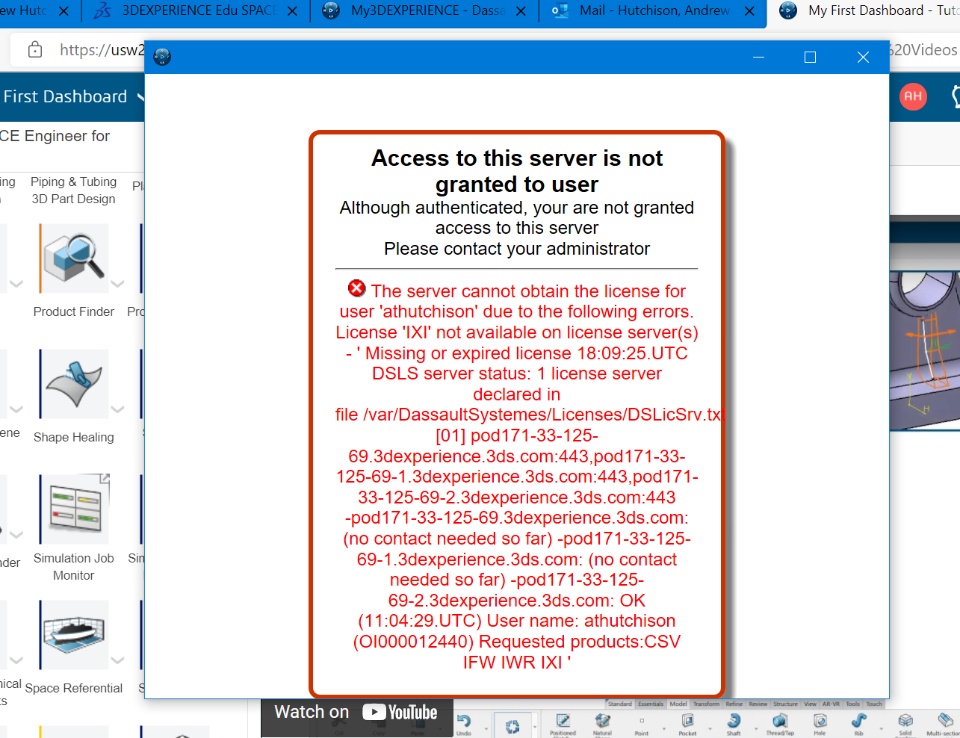Click the AH user avatar
This screenshot has width=960, height=738.
pos(912,96)
